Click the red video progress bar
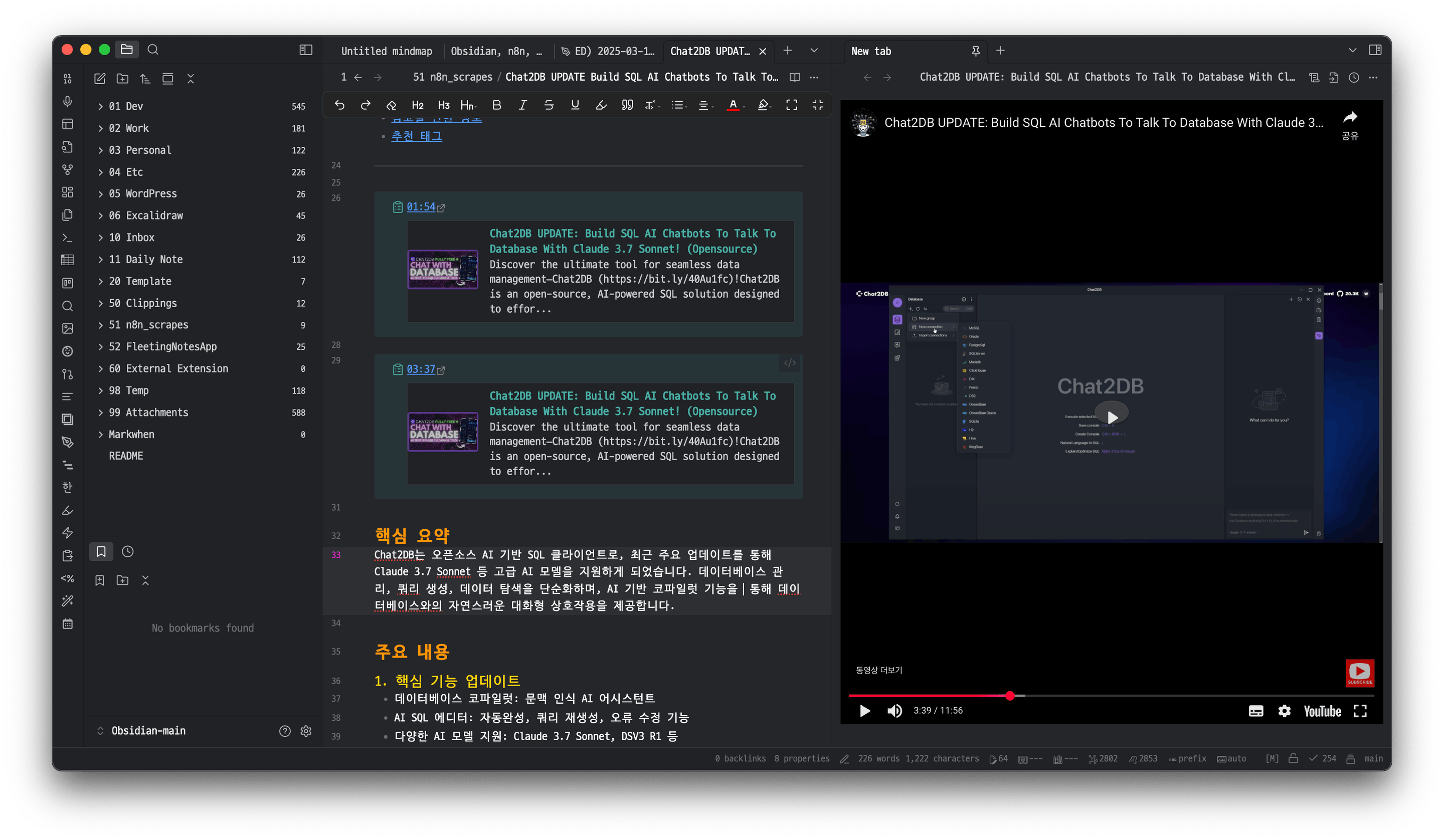 tap(928, 696)
